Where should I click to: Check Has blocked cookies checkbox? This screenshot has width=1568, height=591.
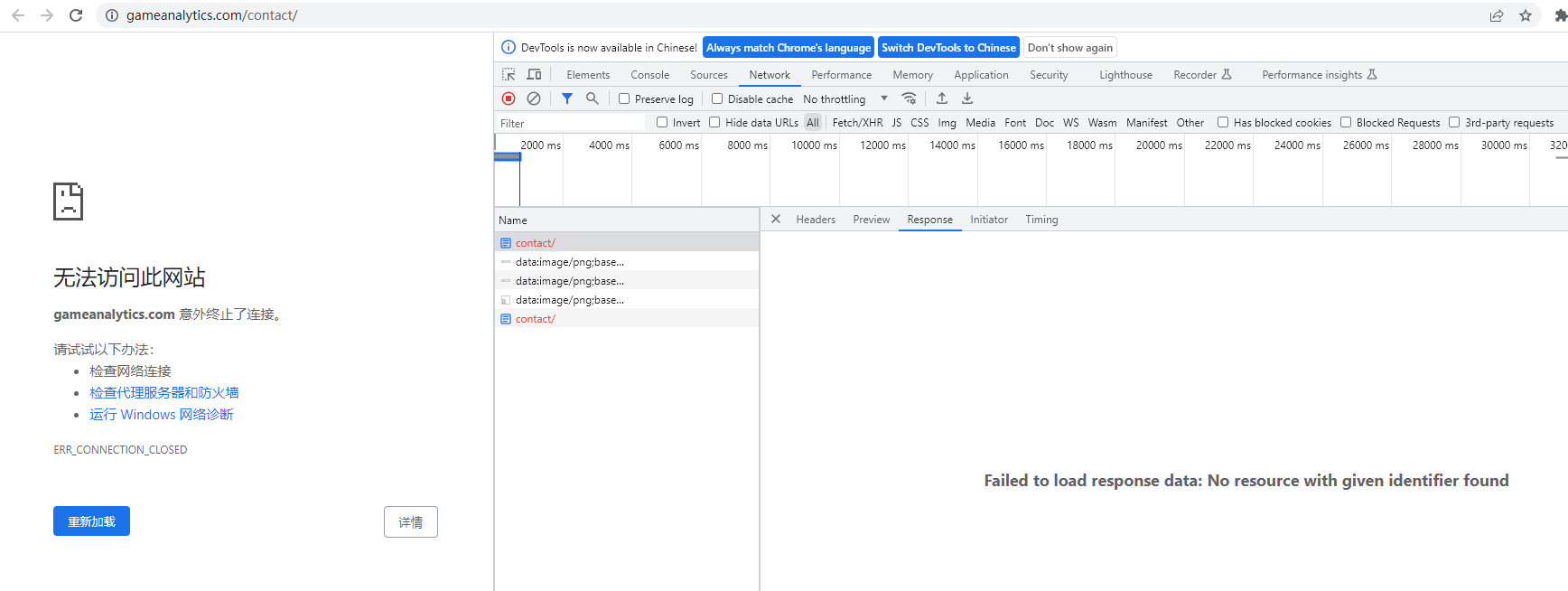pos(1223,122)
